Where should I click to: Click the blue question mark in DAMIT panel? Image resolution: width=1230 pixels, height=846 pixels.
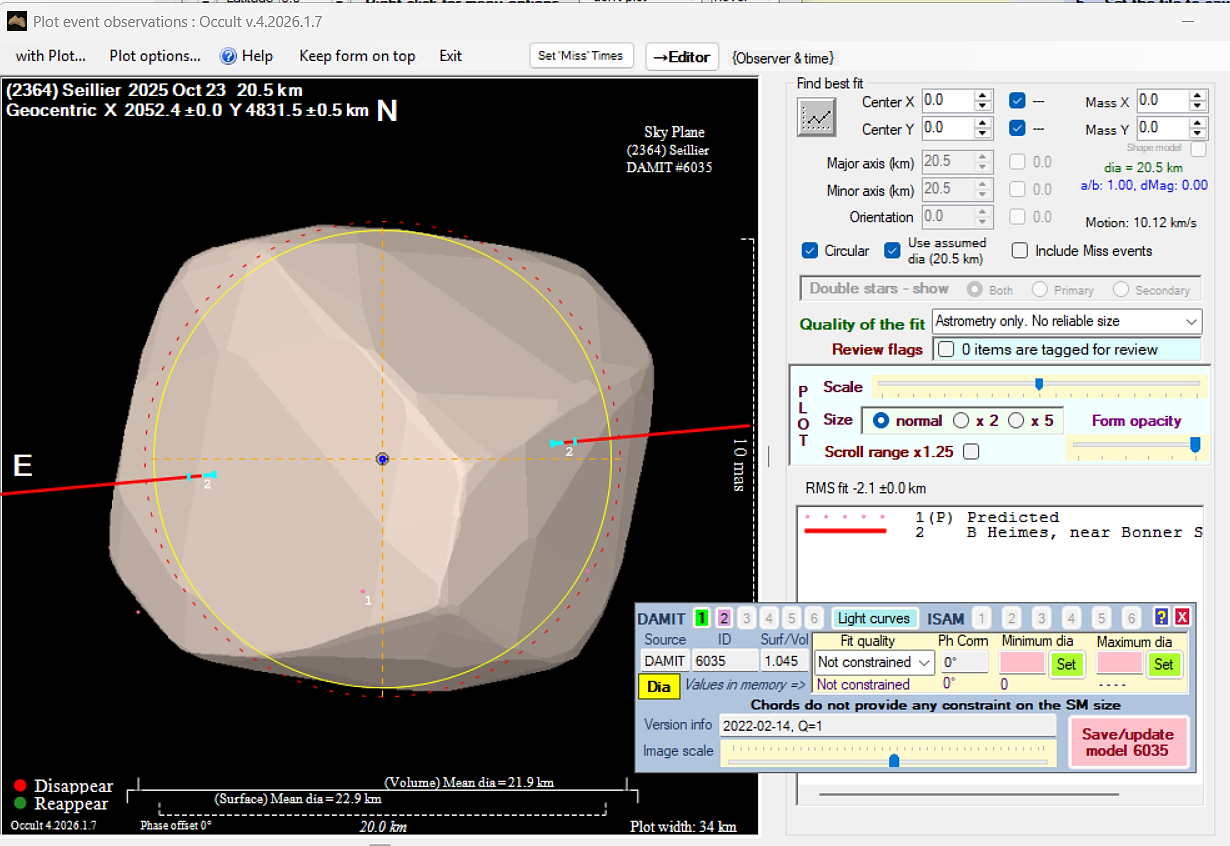click(1161, 618)
